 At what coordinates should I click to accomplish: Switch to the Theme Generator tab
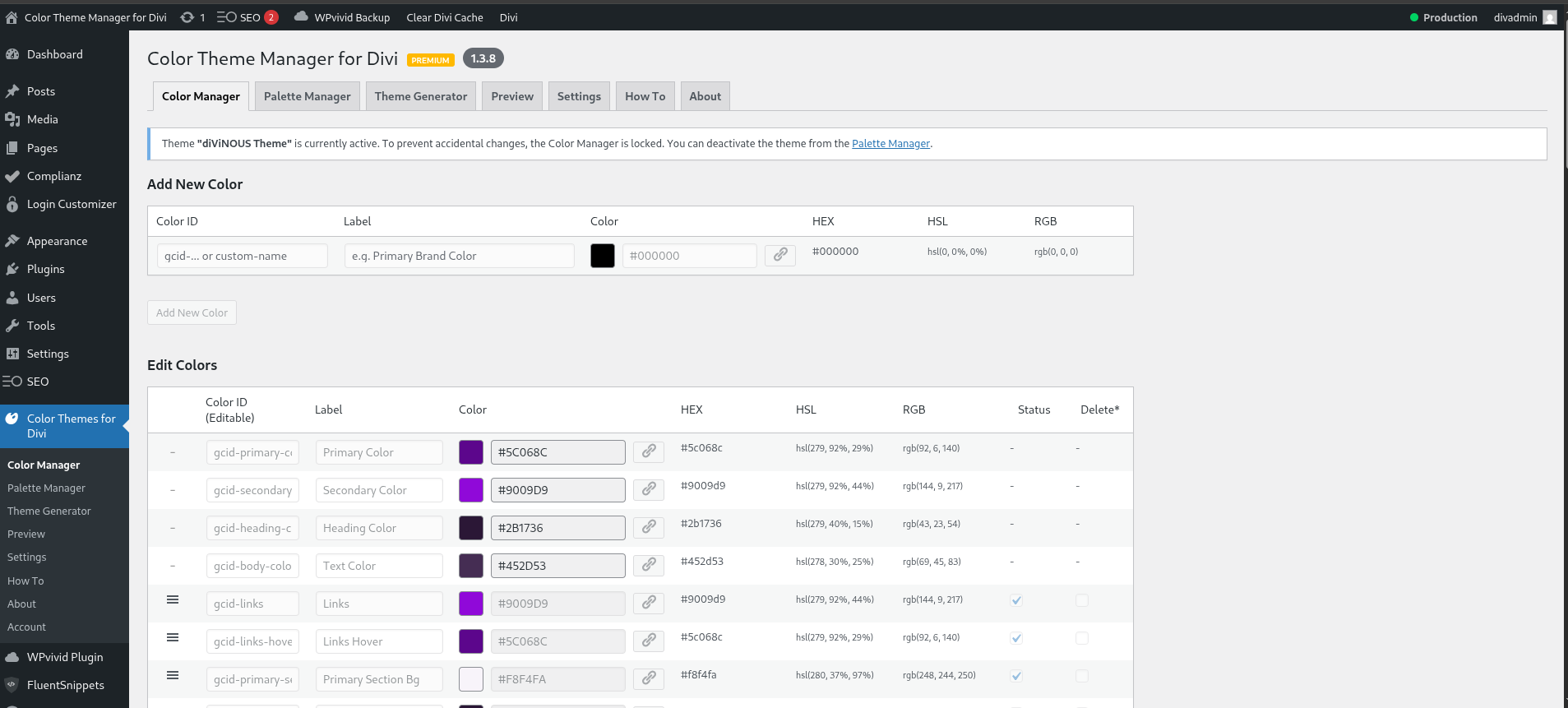pyautogui.click(x=421, y=96)
